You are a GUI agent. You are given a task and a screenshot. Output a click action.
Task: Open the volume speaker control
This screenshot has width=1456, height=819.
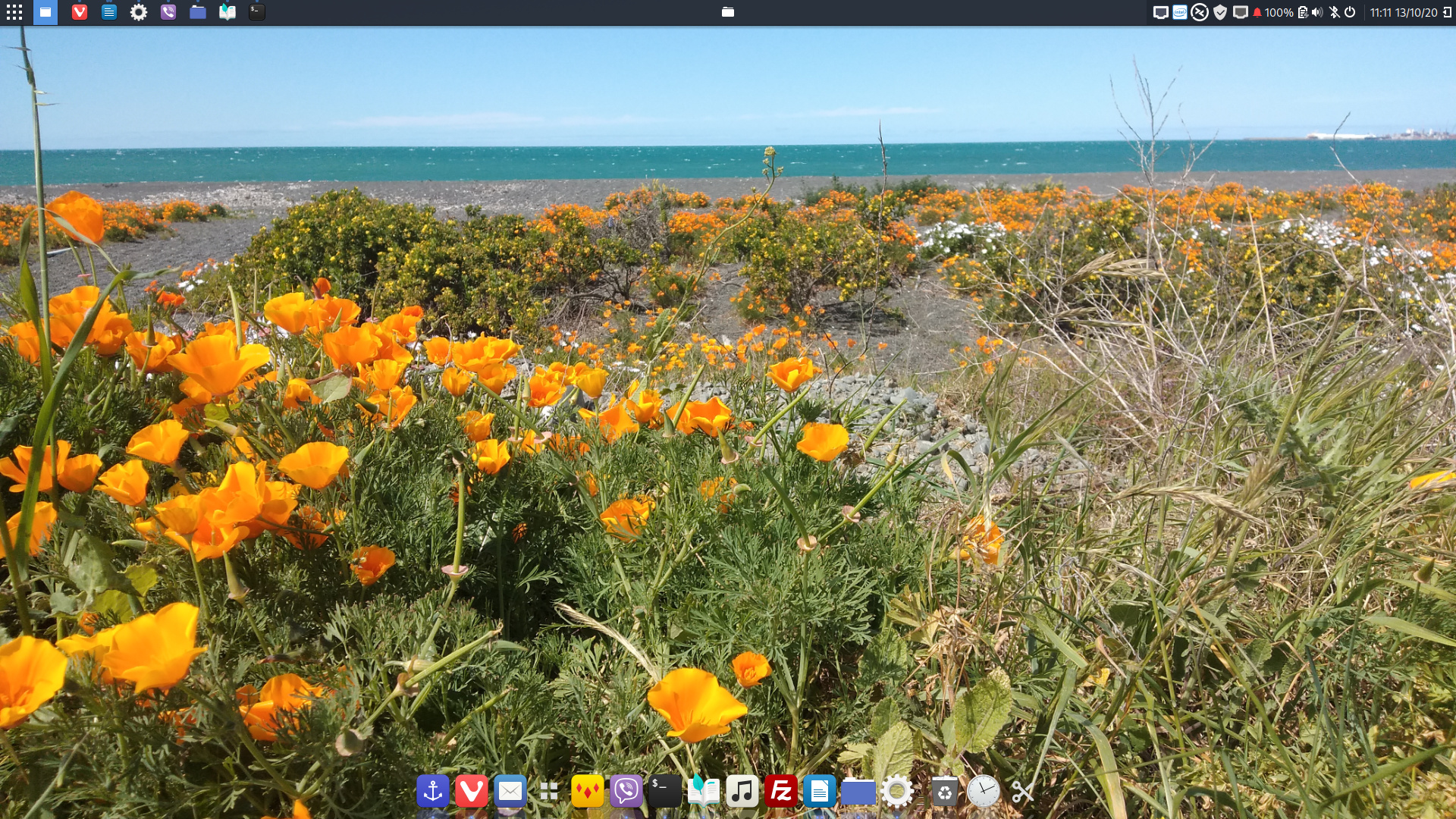(x=1317, y=12)
